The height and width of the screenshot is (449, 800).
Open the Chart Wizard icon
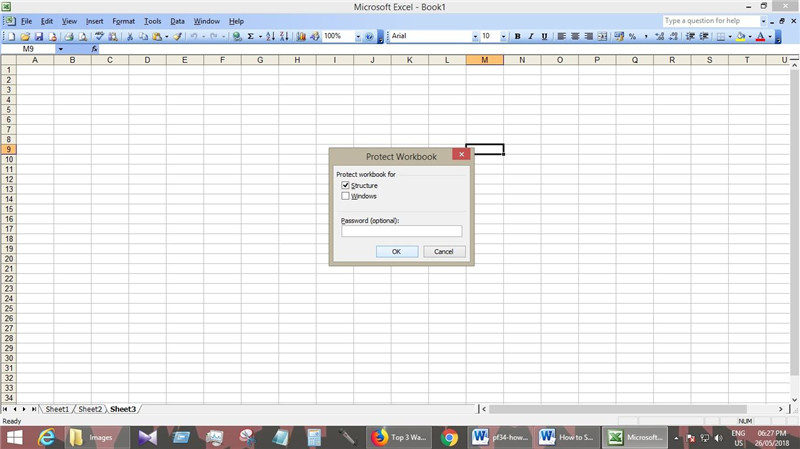(301, 36)
